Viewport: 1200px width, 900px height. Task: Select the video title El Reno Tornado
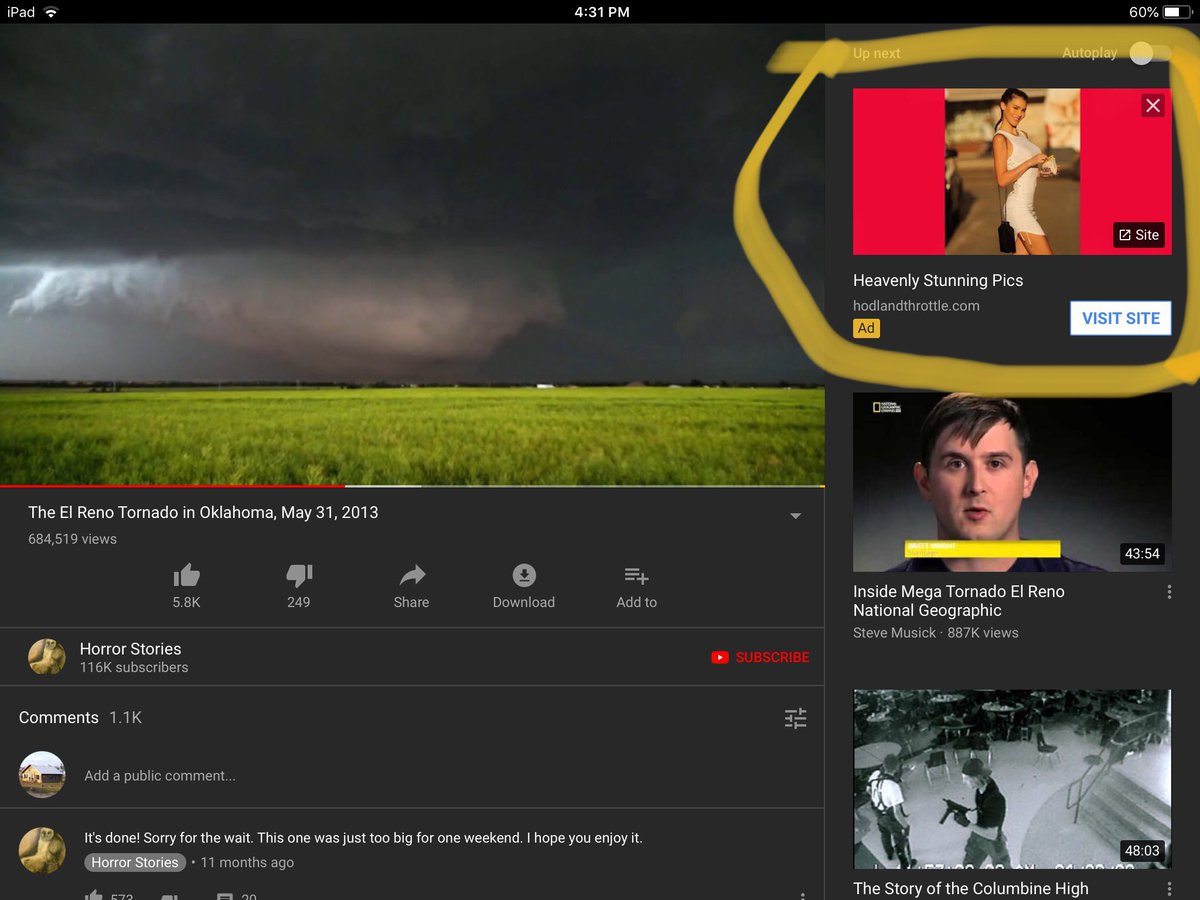pyautogui.click(x=203, y=512)
